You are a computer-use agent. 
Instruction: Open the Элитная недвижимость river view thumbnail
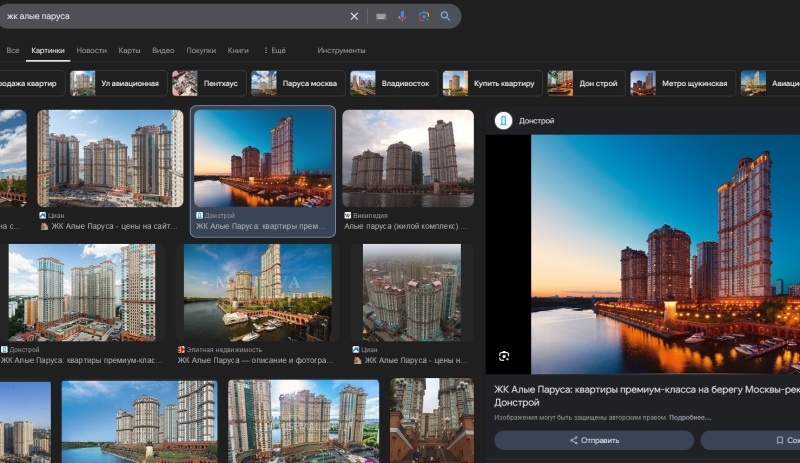pyautogui.click(x=258, y=293)
